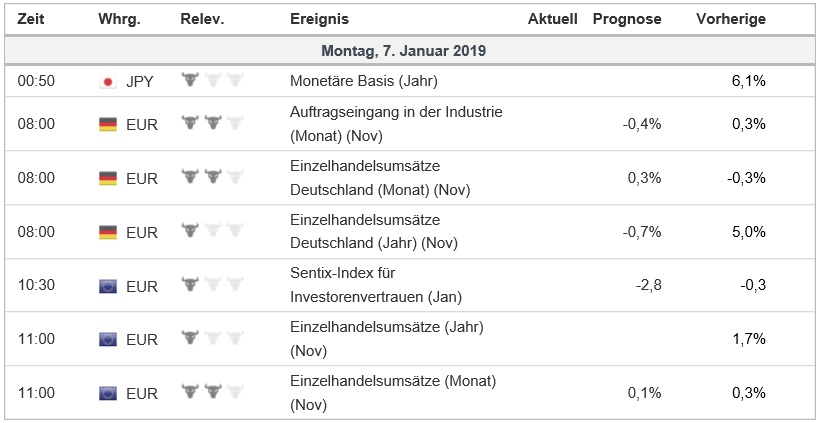Click relevance bull icons in Sentix-Index row

212,285
